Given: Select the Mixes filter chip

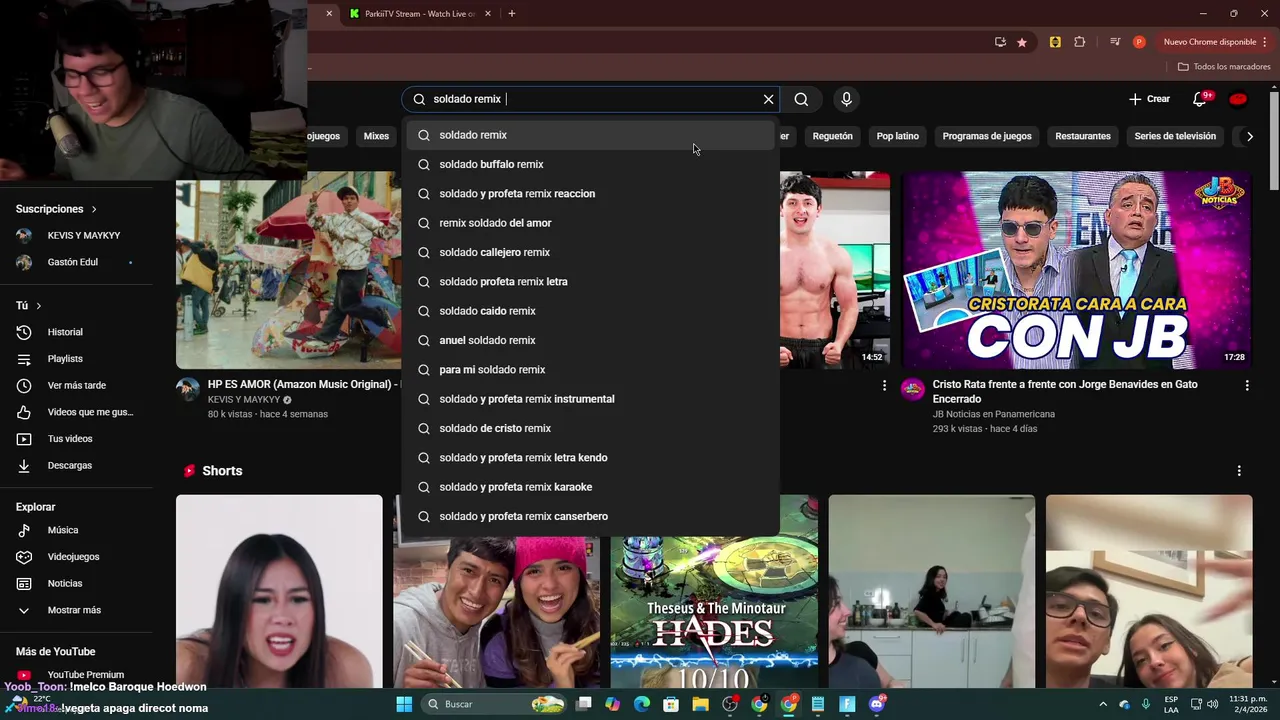Looking at the screenshot, I should 376,136.
